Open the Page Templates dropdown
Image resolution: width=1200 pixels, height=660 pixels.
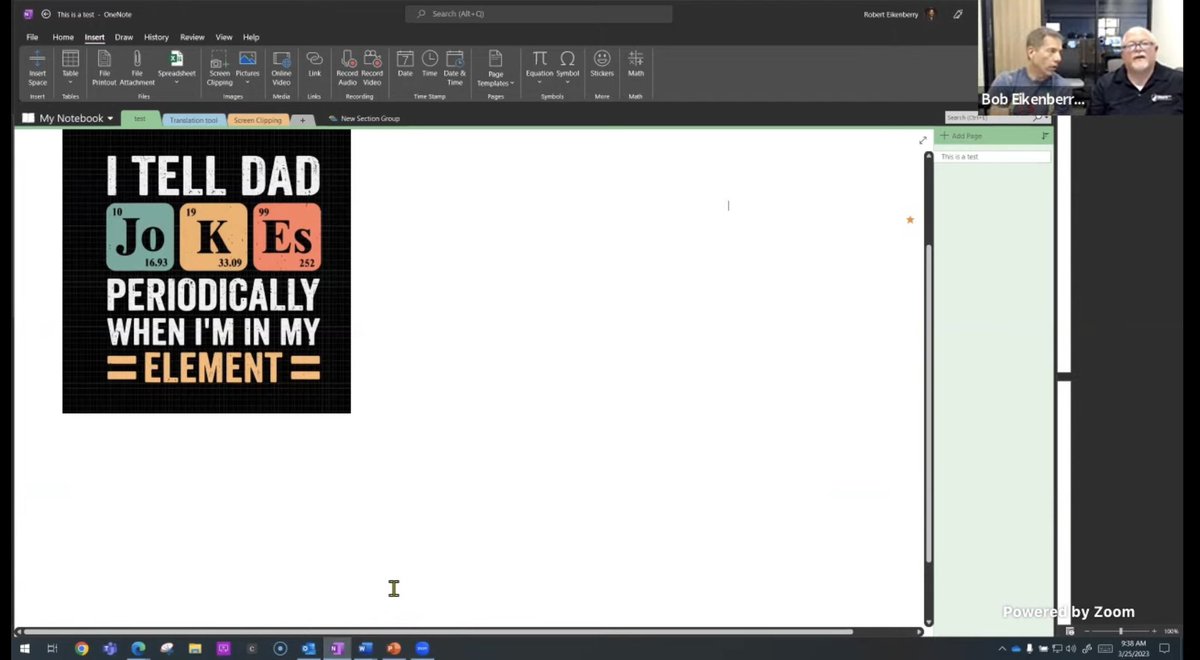pos(495,68)
